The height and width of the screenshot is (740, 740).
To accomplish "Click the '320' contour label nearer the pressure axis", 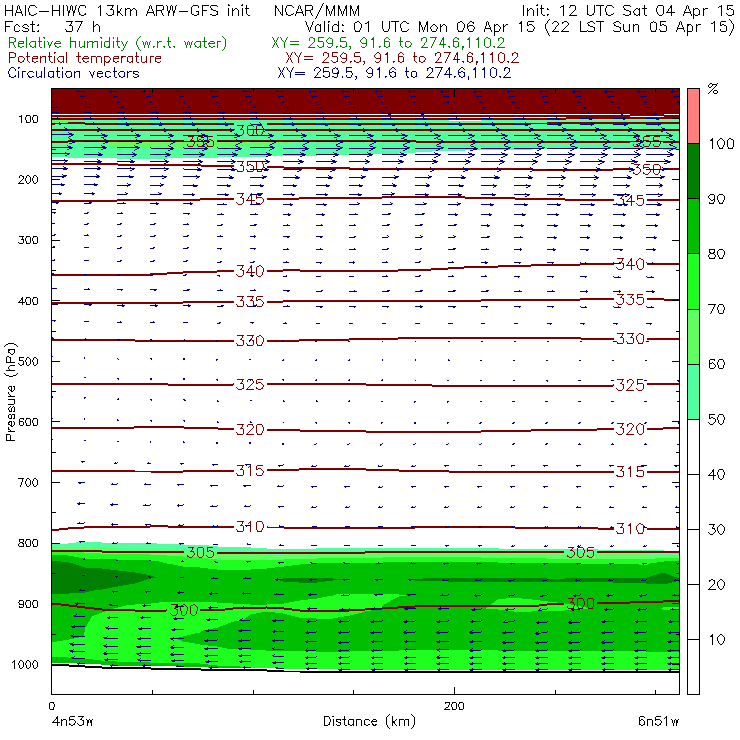I will pyautogui.click(x=250, y=429).
